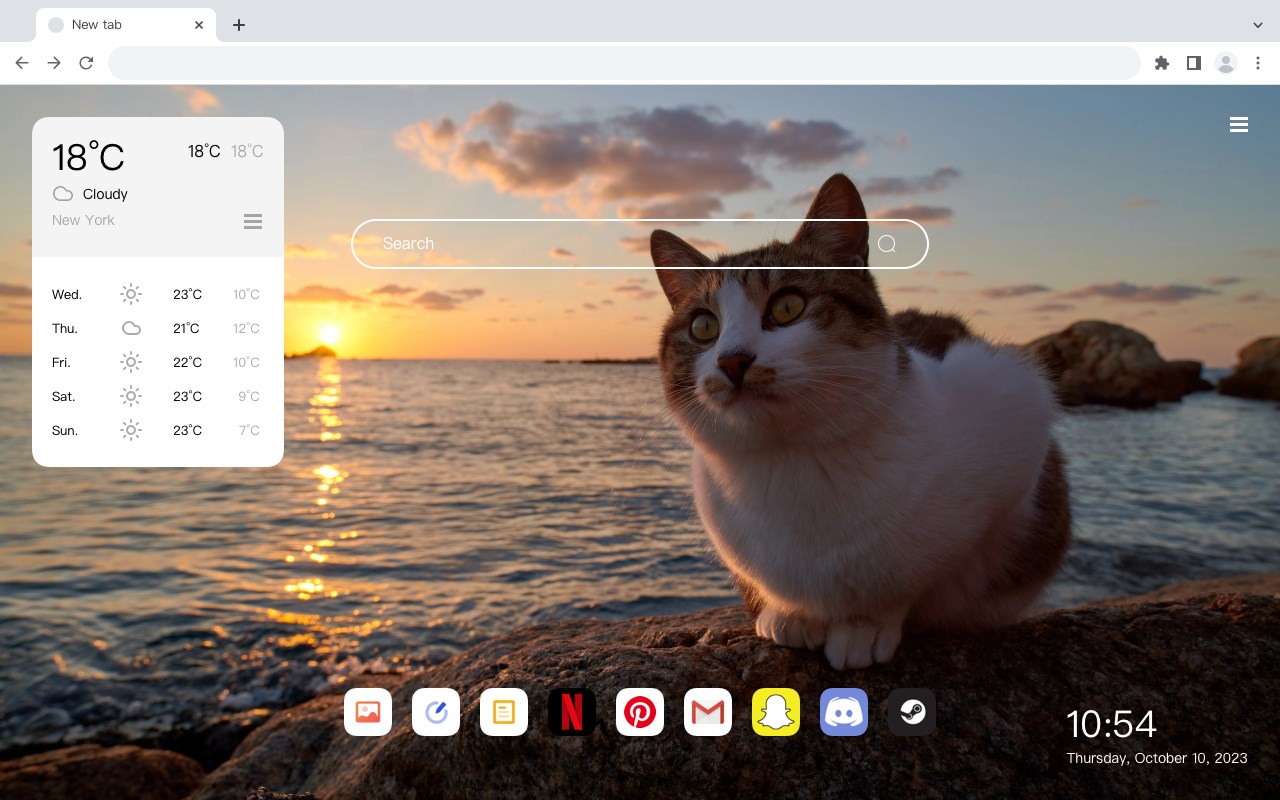The width and height of the screenshot is (1280, 800).
Task: Click into the Search field on the page
Action: [640, 244]
